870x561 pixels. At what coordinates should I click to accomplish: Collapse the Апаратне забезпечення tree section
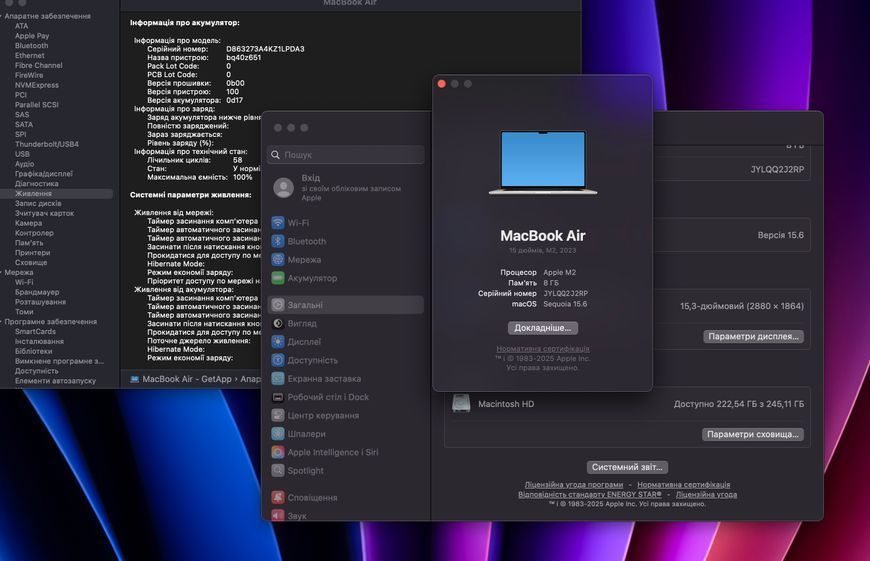[x=2, y=16]
